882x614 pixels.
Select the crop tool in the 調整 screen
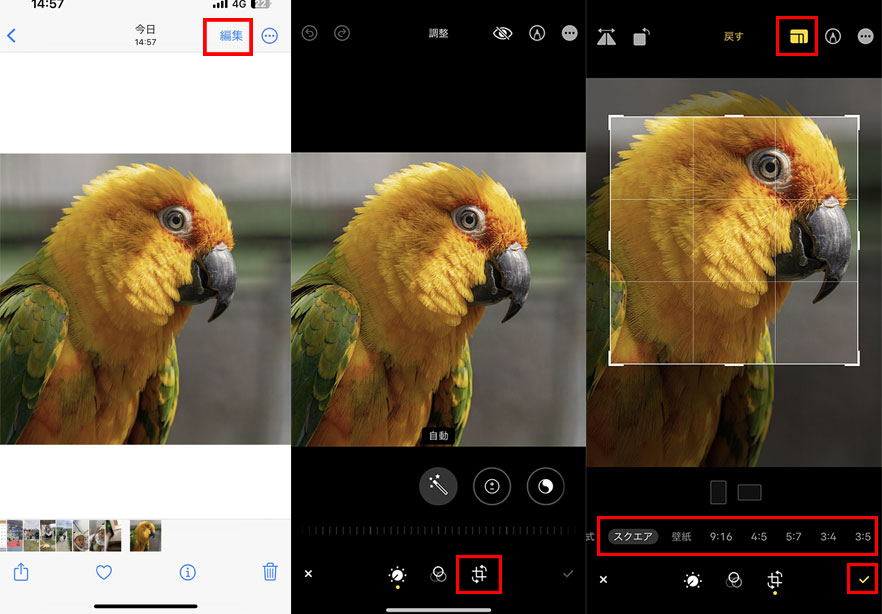[478, 574]
